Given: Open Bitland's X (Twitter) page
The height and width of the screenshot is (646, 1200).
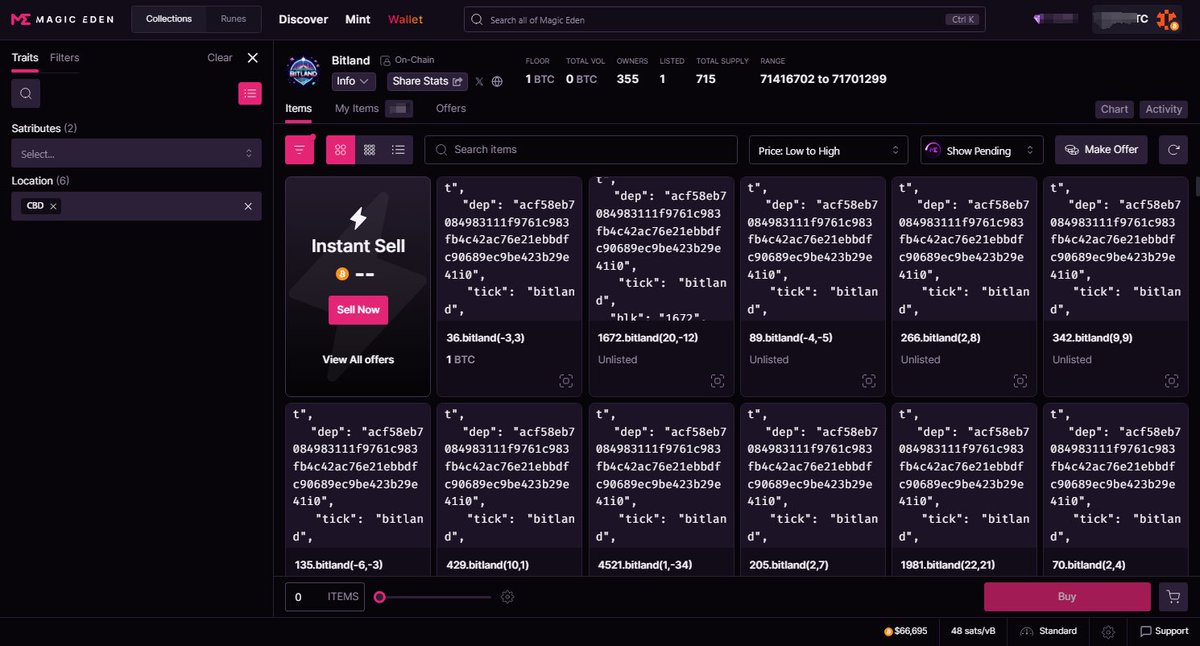Looking at the screenshot, I should click(x=479, y=81).
